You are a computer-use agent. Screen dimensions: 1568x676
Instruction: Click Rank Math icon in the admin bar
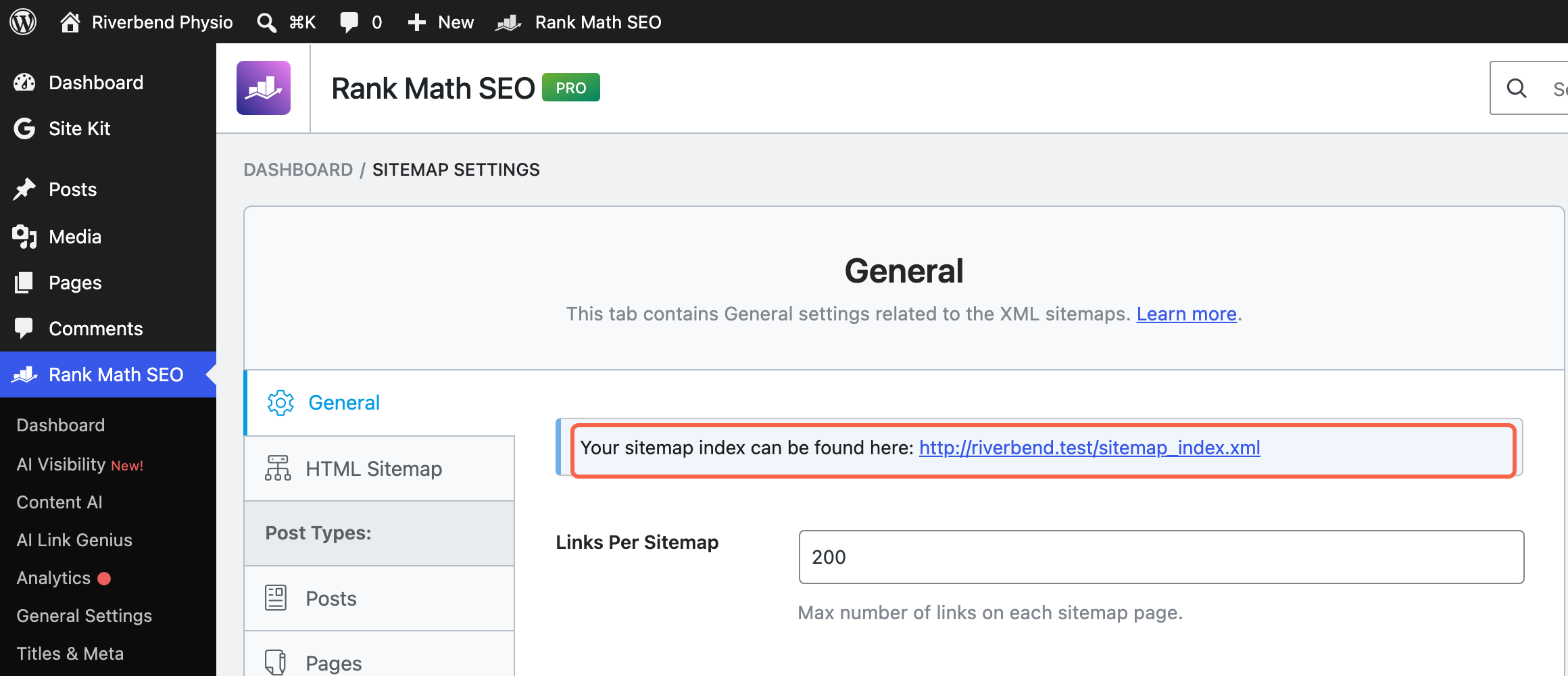click(x=508, y=22)
